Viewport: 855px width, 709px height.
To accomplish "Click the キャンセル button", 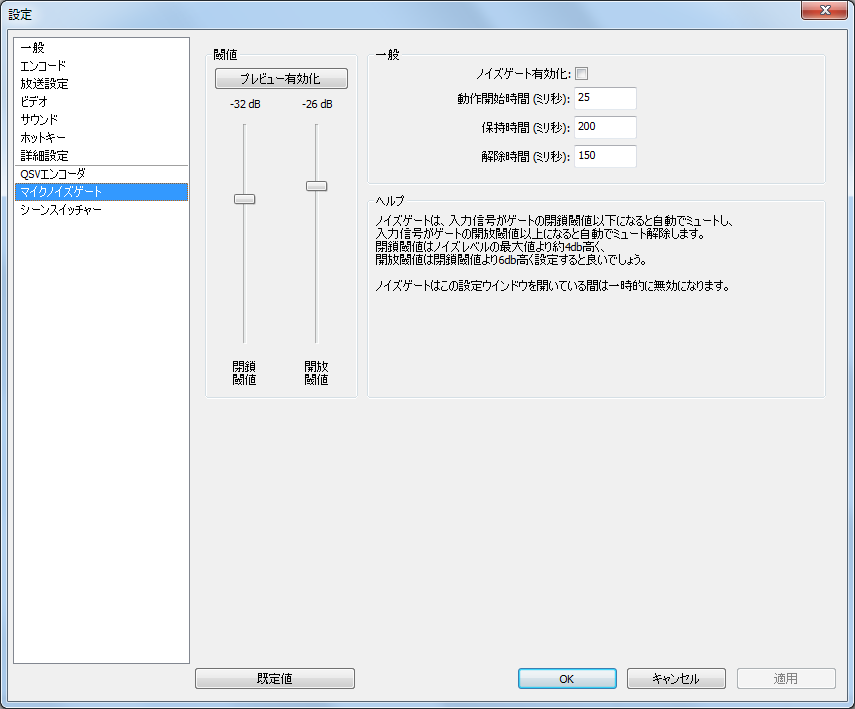I will [676, 678].
